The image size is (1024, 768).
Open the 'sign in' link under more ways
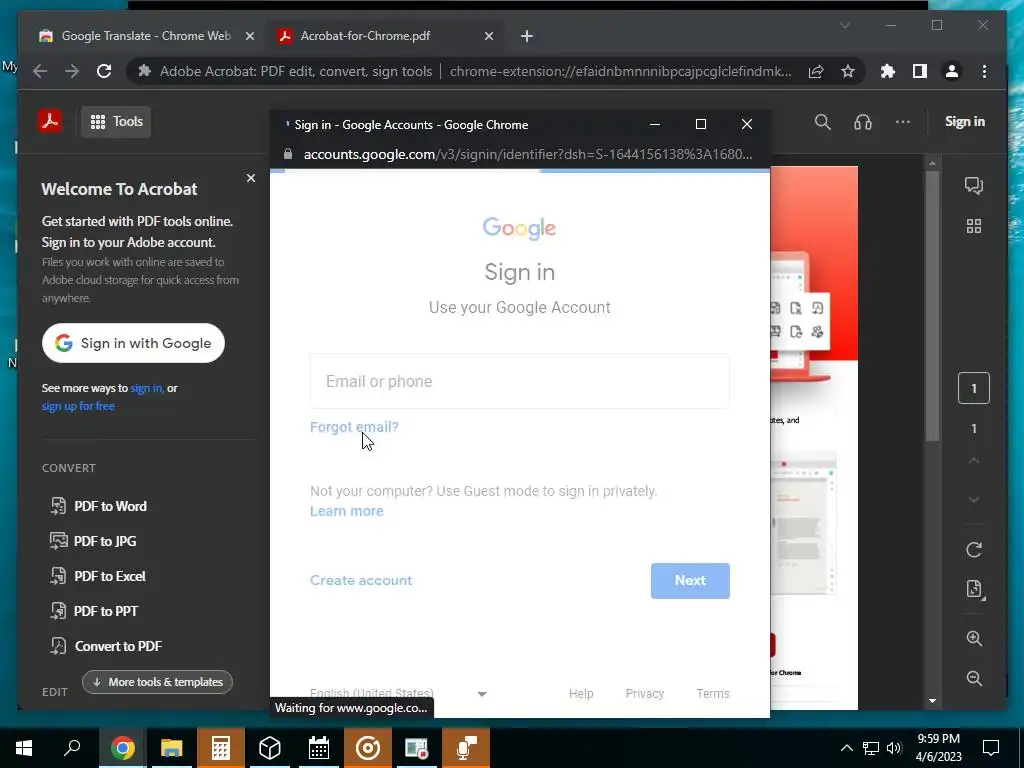coord(147,388)
